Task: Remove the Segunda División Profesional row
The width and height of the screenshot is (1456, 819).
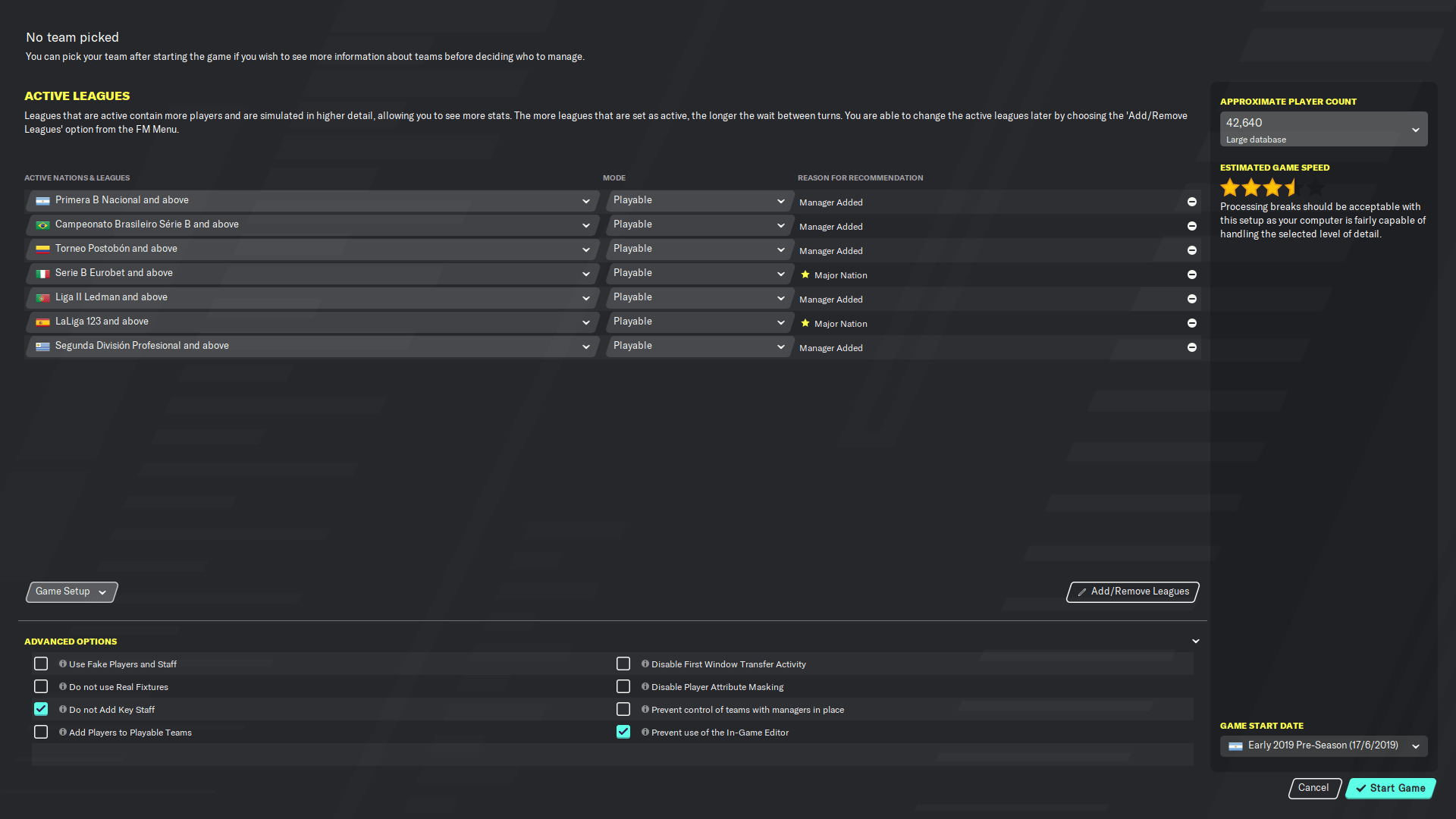Action: point(1192,347)
